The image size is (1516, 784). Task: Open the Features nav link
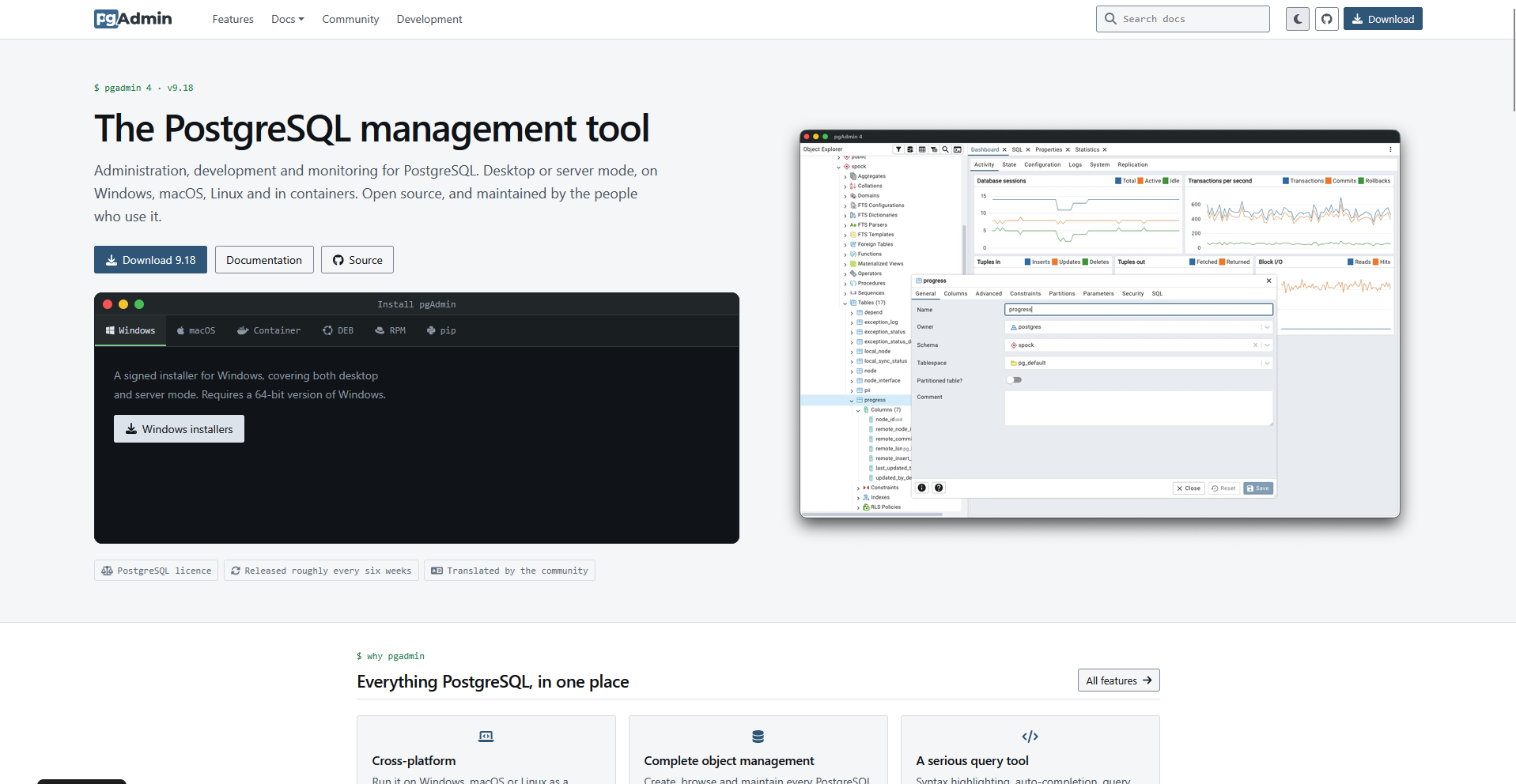(233, 19)
